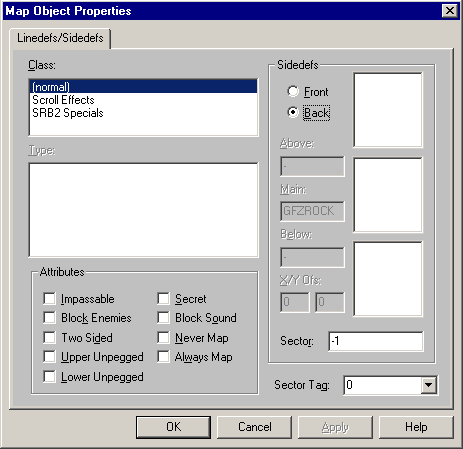Toggle the Never Map checkbox
The width and height of the screenshot is (463, 449).
pyautogui.click(x=163, y=337)
